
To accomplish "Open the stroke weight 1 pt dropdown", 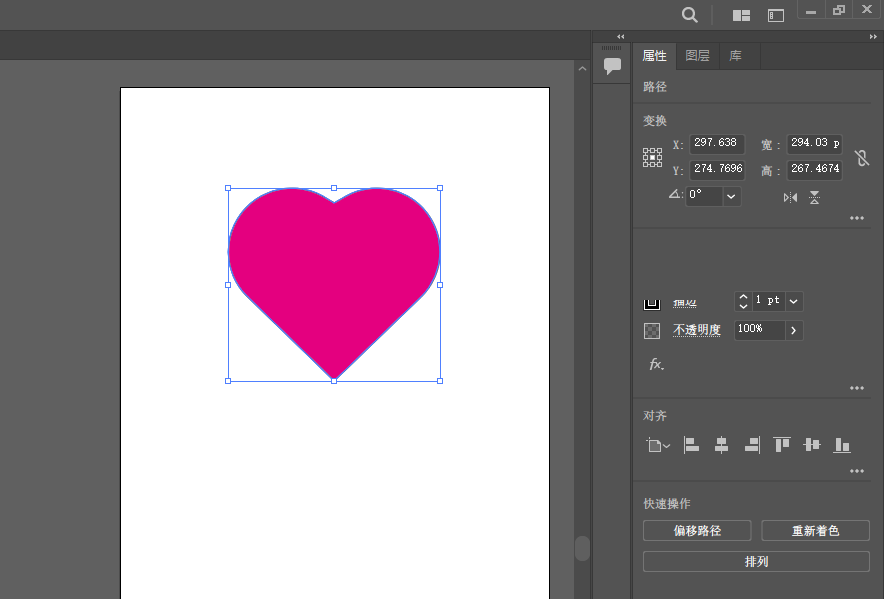I will point(794,301).
